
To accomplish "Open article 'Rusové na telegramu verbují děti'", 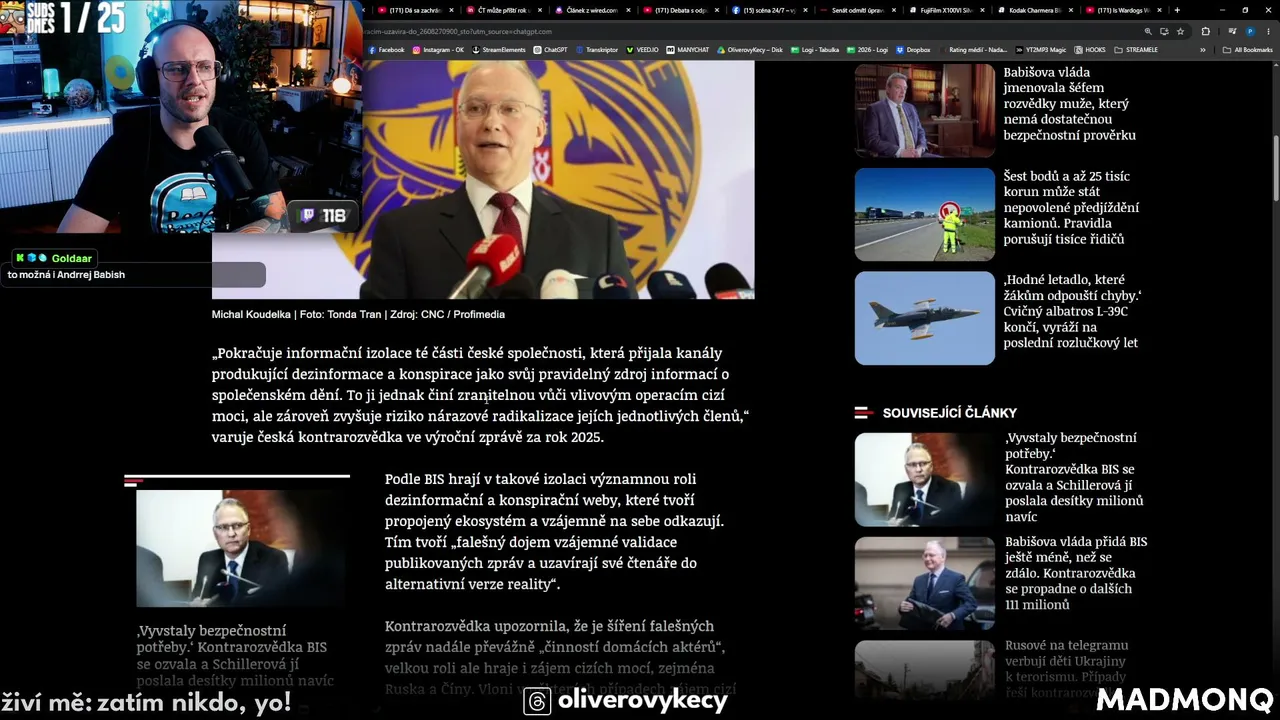I will point(1066,668).
